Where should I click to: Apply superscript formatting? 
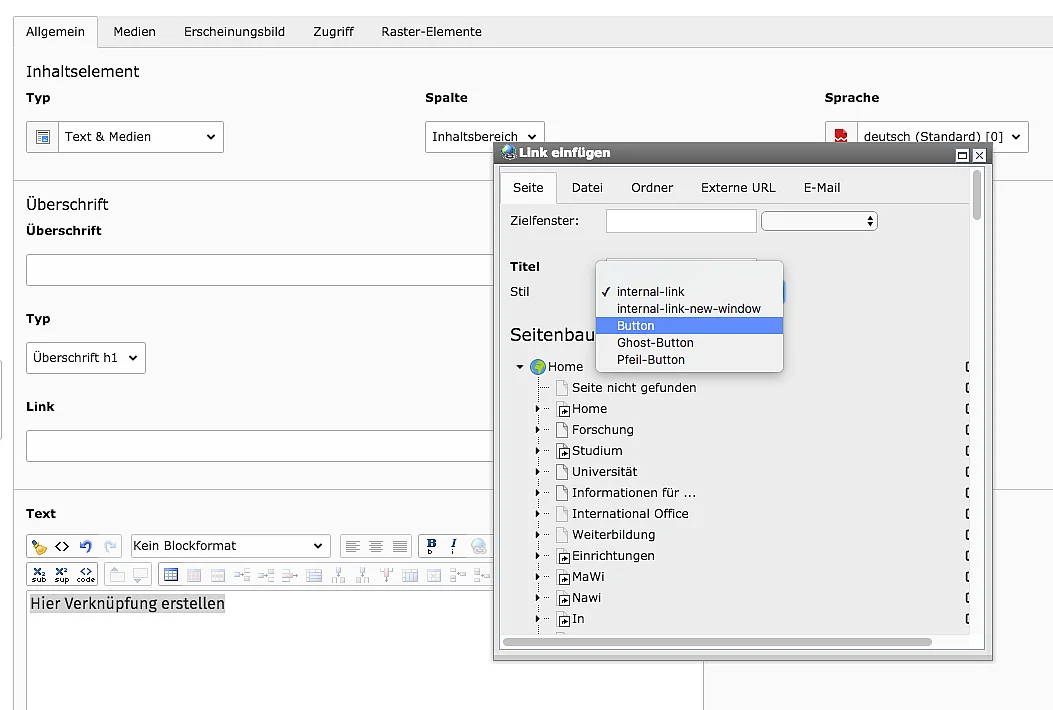pyautogui.click(x=62, y=574)
